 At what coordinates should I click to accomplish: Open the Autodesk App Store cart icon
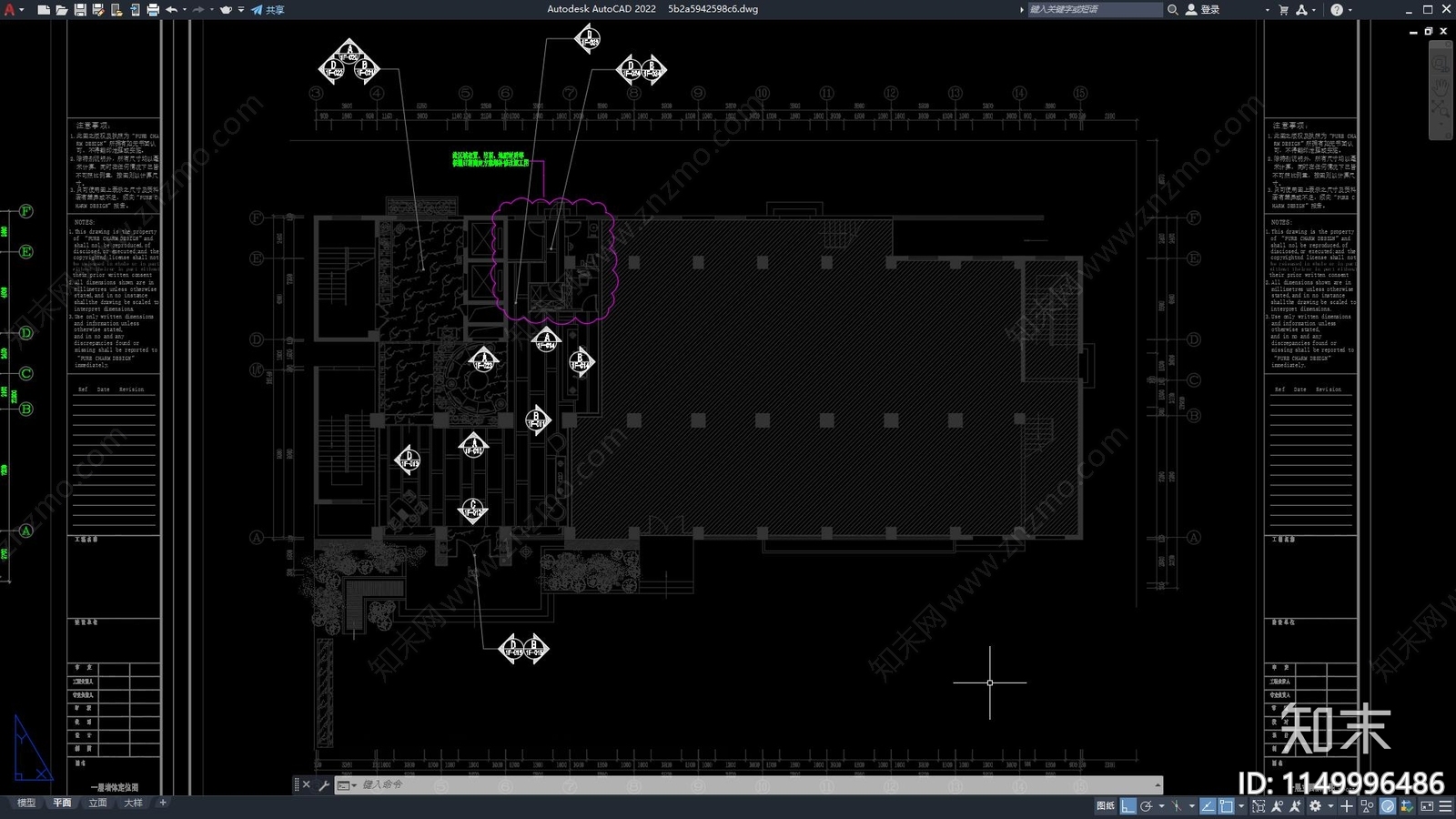tap(1283, 9)
